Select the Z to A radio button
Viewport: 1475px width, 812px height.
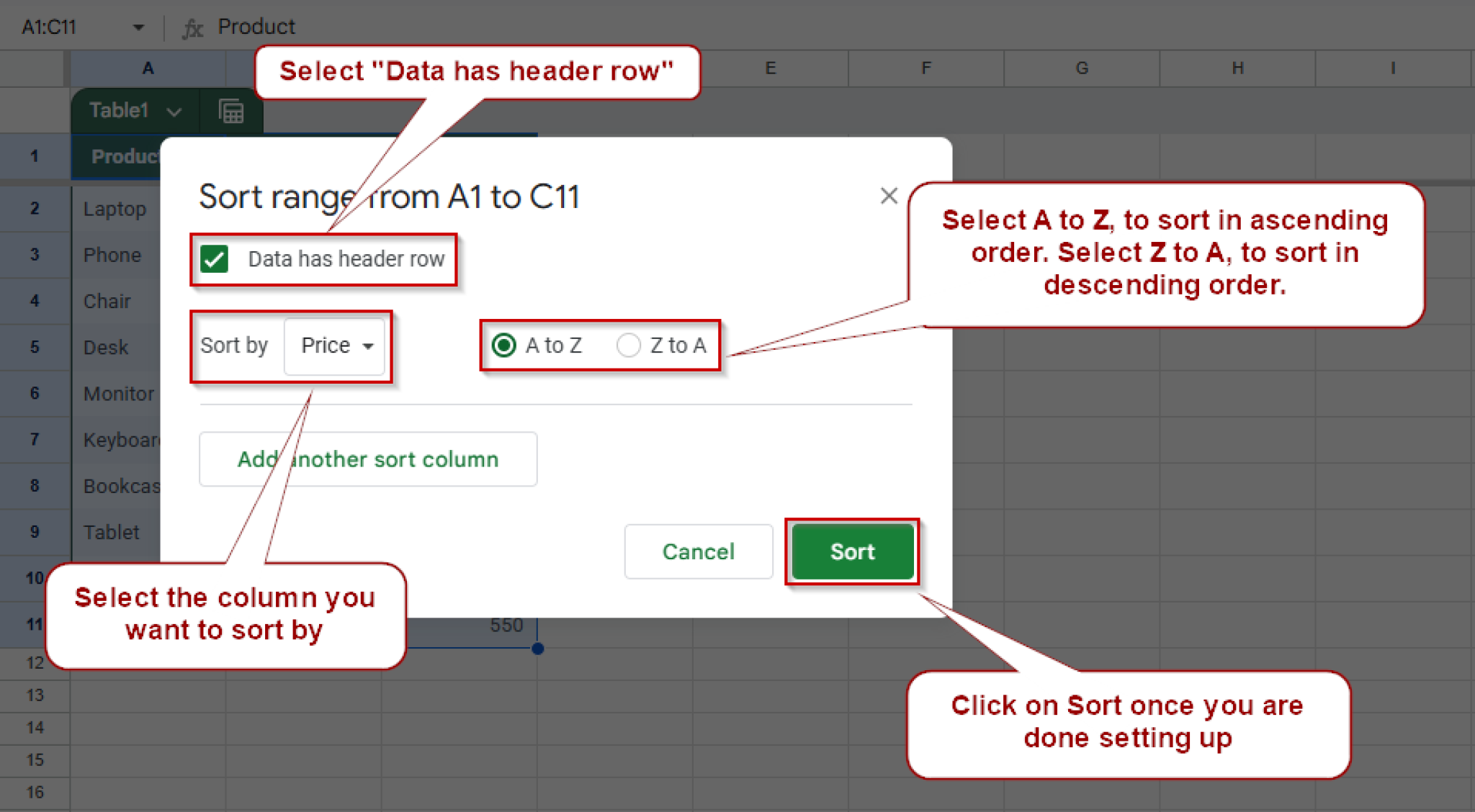[628, 346]
